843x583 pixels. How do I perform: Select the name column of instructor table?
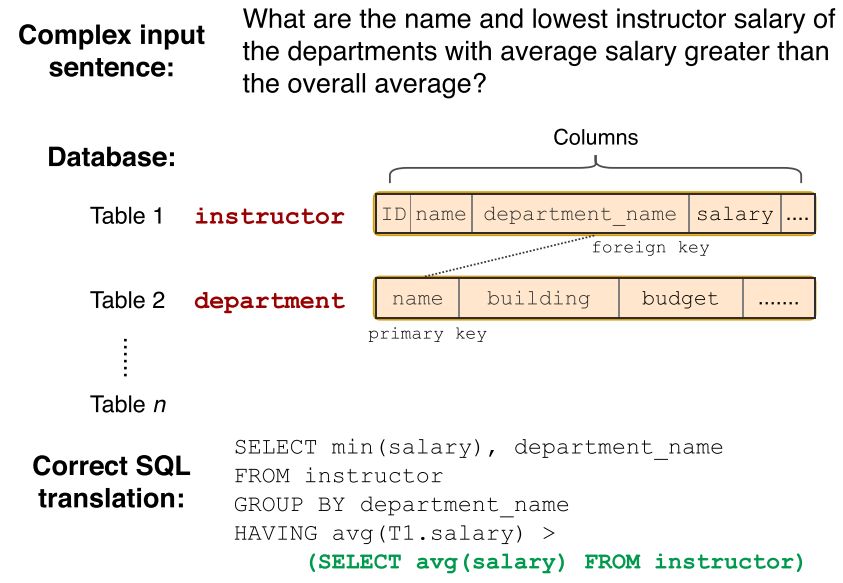click(x=441, y=214)
